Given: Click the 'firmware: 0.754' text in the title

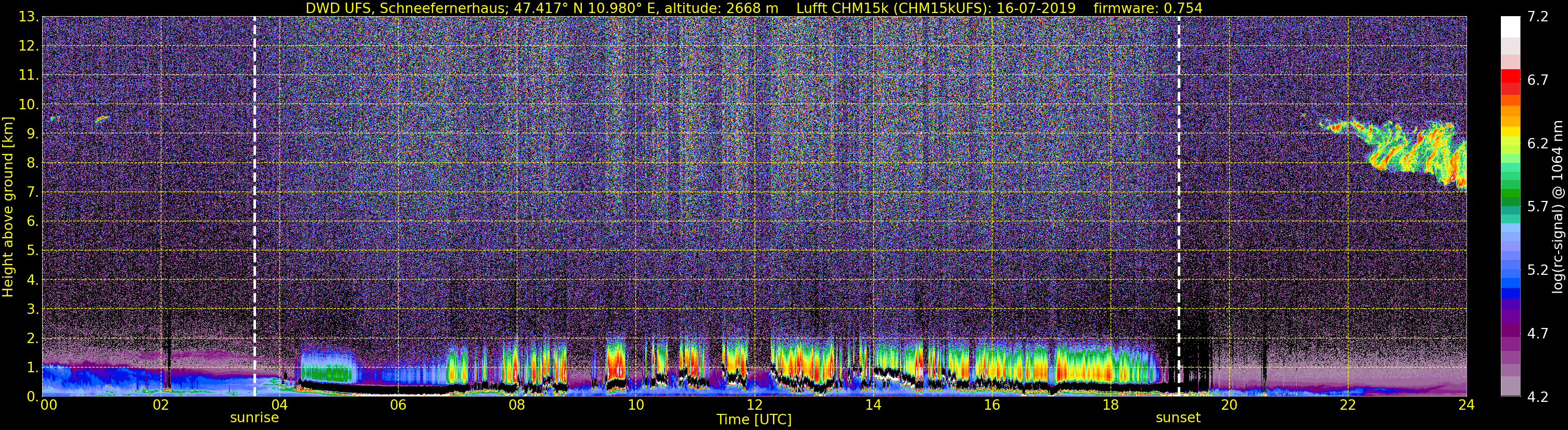Looking at the screenshot, I should click(x=1148, y=8).
